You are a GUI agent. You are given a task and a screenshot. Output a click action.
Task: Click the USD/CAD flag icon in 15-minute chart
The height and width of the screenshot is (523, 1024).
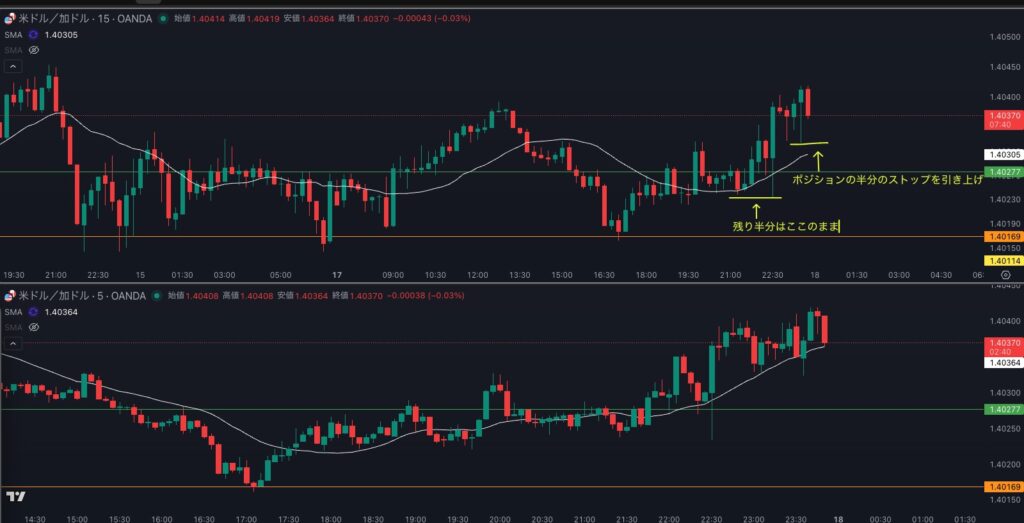click(x=10, y=18)
